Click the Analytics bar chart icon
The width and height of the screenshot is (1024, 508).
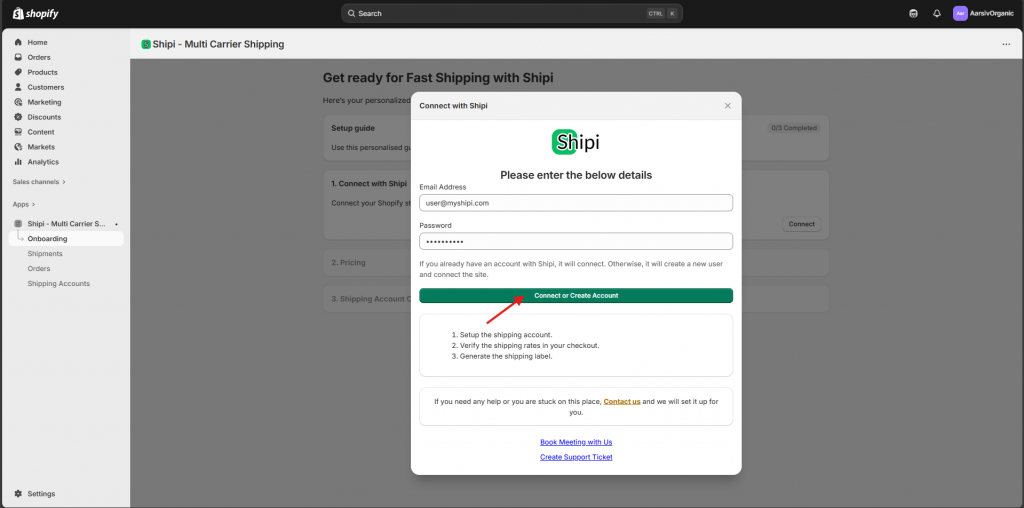coord(18,162)
